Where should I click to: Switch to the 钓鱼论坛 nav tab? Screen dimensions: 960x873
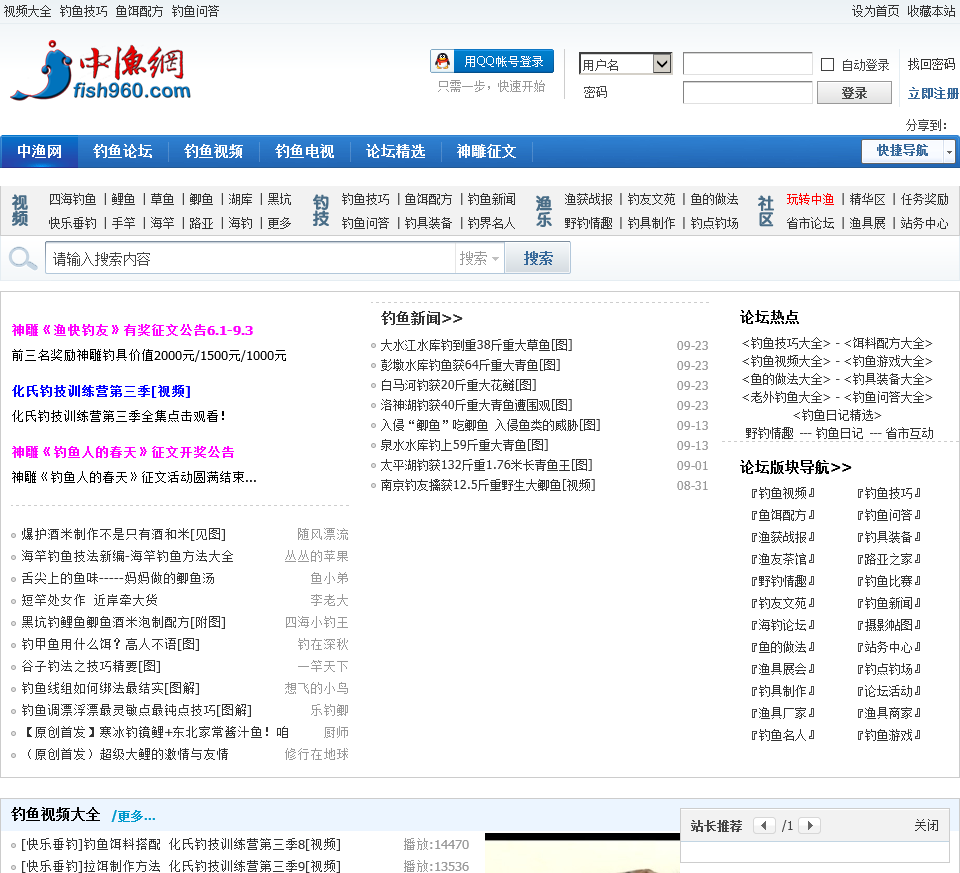(x=123, y=152)
